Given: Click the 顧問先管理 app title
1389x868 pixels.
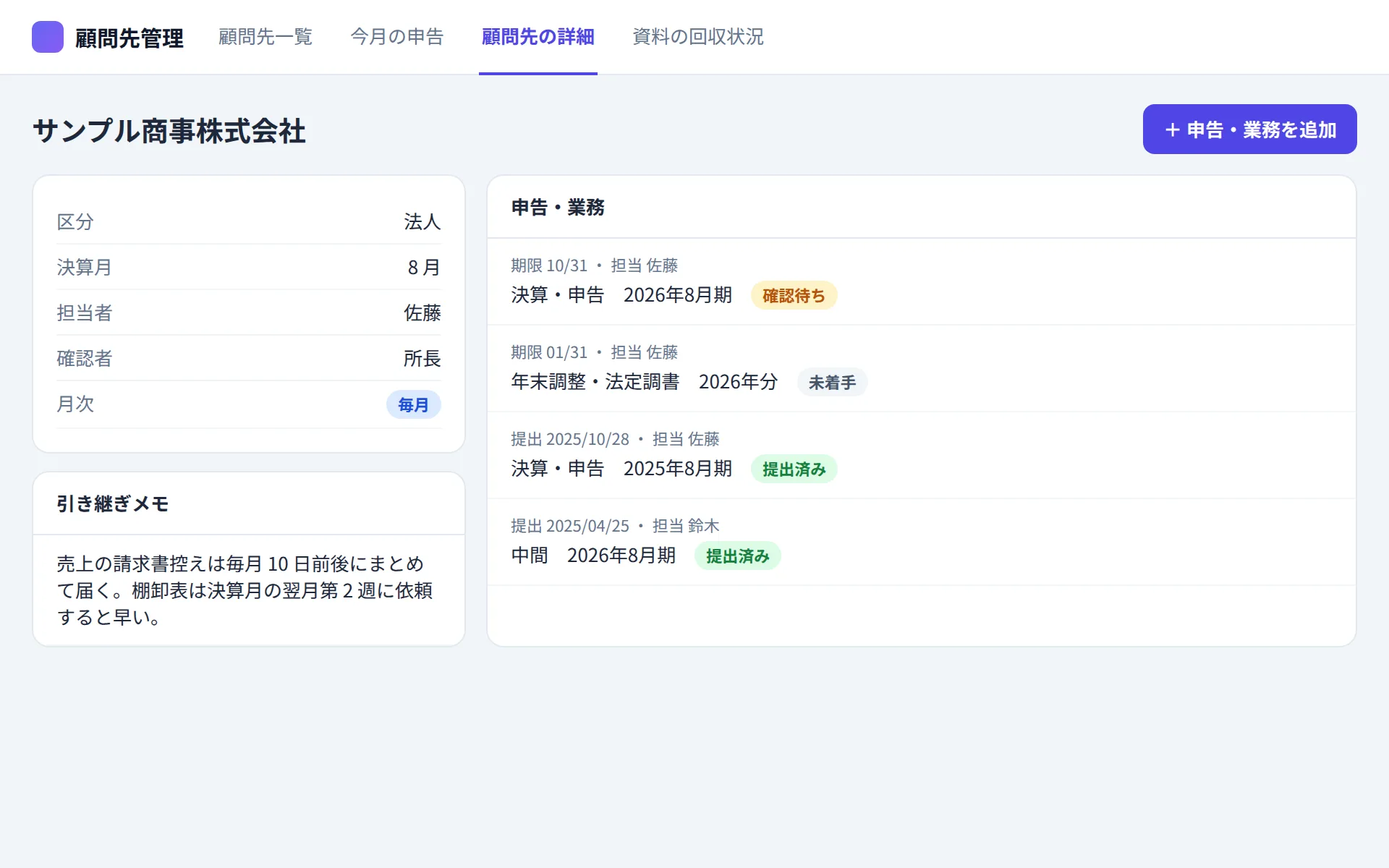Looking at the screenshot, I should (129, 38).
